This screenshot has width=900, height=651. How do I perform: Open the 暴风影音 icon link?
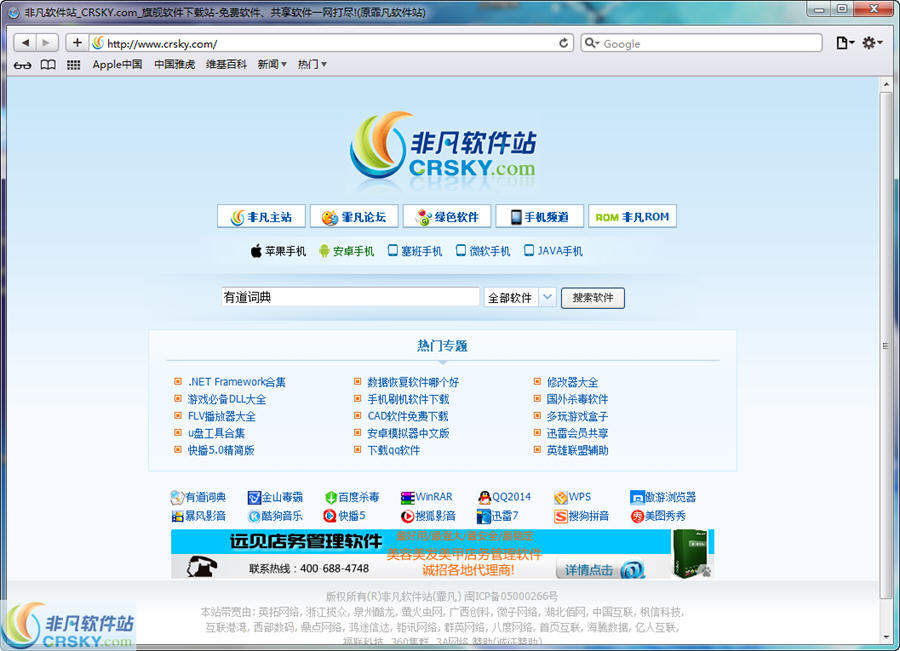(198, 516)
